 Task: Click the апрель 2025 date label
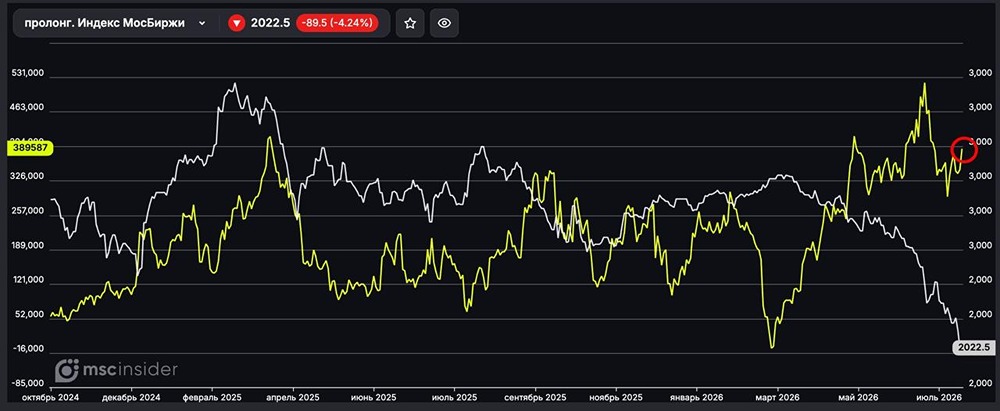294,397
